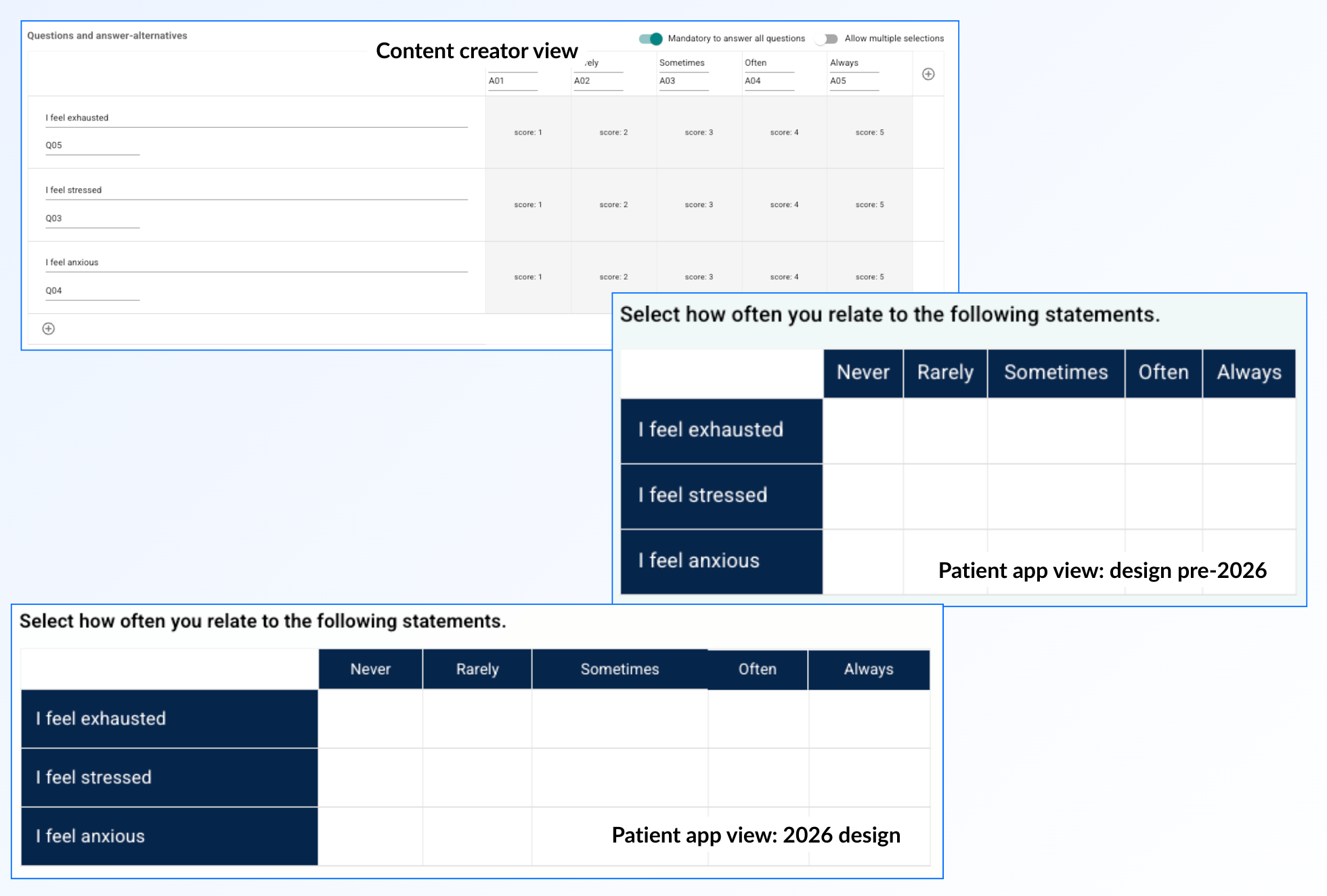
Task: Toggle Mandatory to answer all questions switch
Action: (x=651, y=39)
